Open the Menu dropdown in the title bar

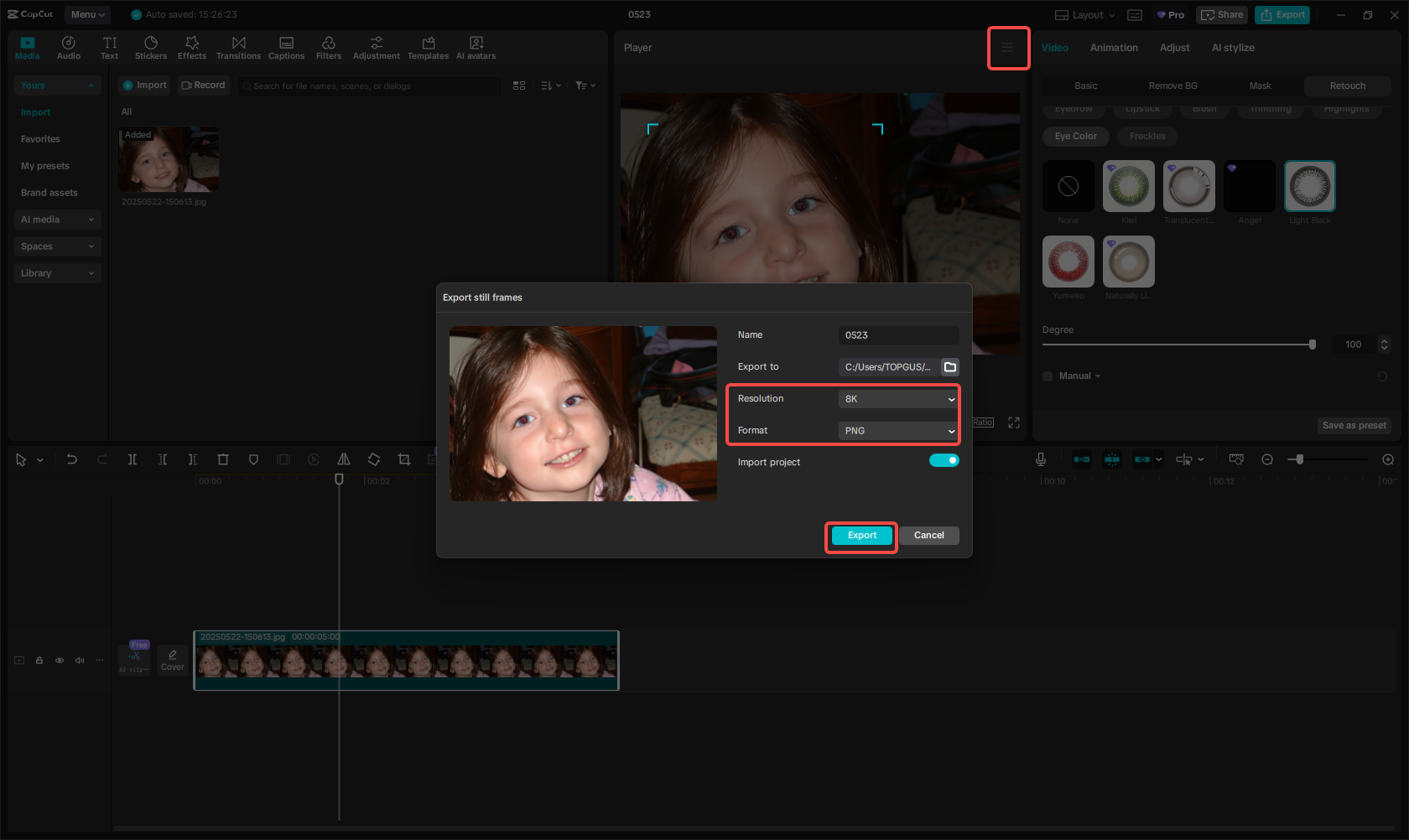[x=86, y=14]
